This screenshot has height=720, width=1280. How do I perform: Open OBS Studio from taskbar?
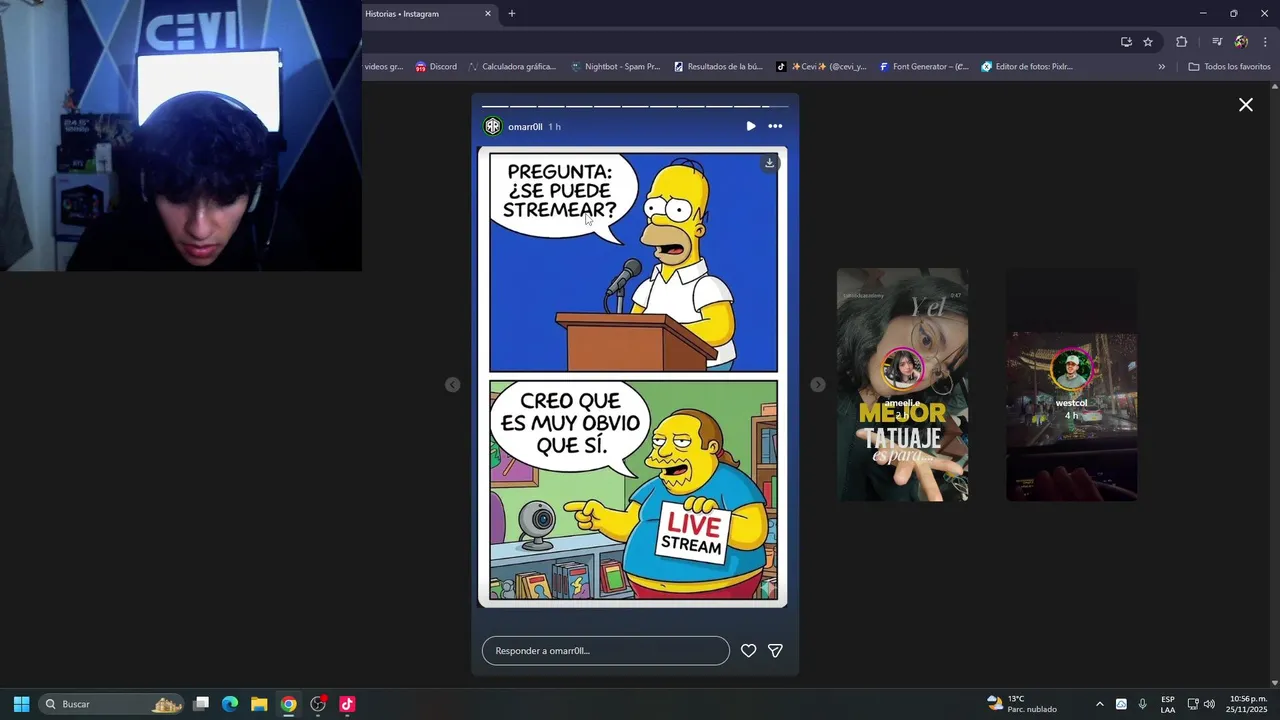pyautogui.click(x=318, y=704)
